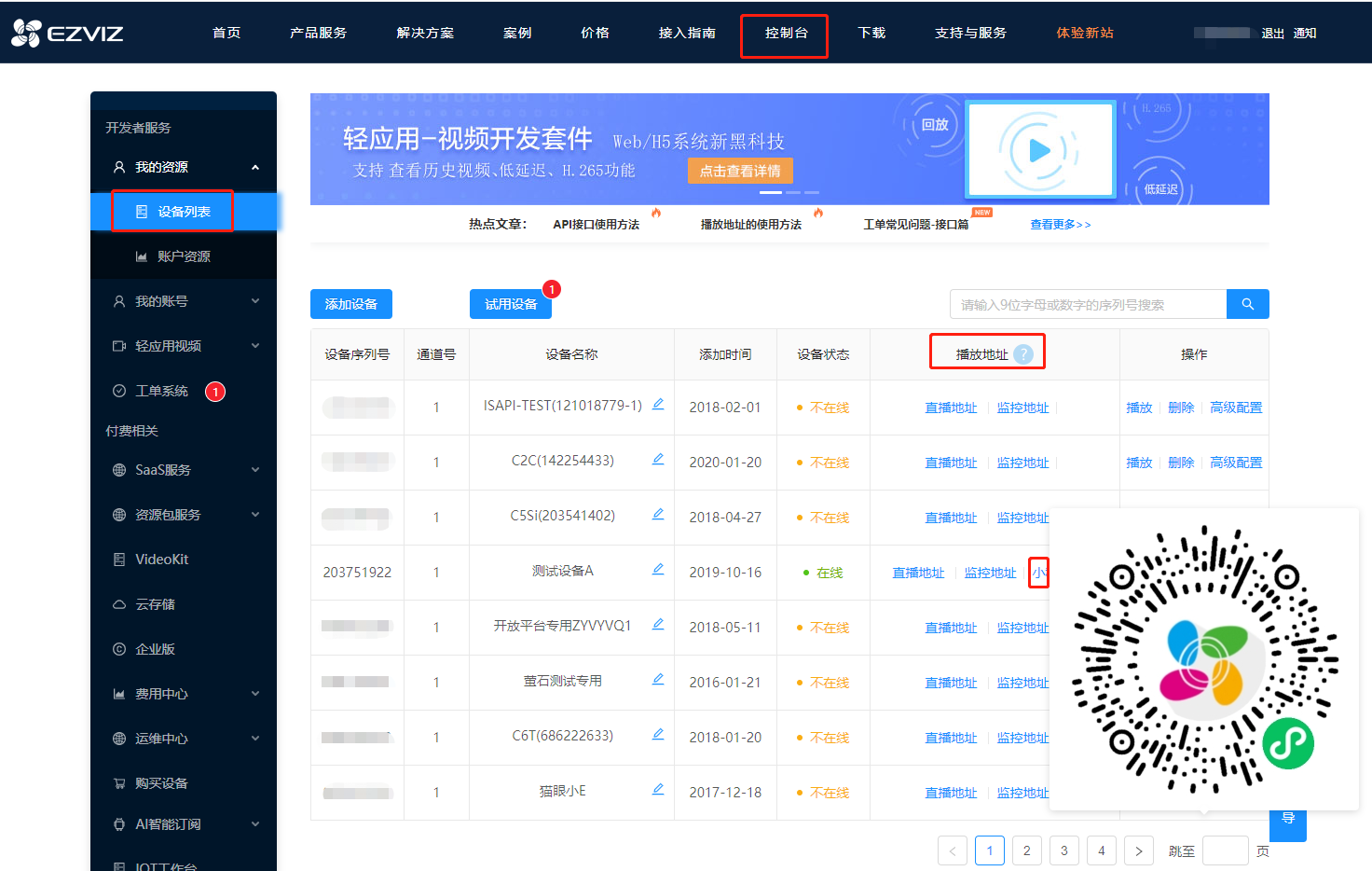Click the search magnifier icon
Image resolution: width=1372 pixels, height=871 pixels.
point(1247,303)
